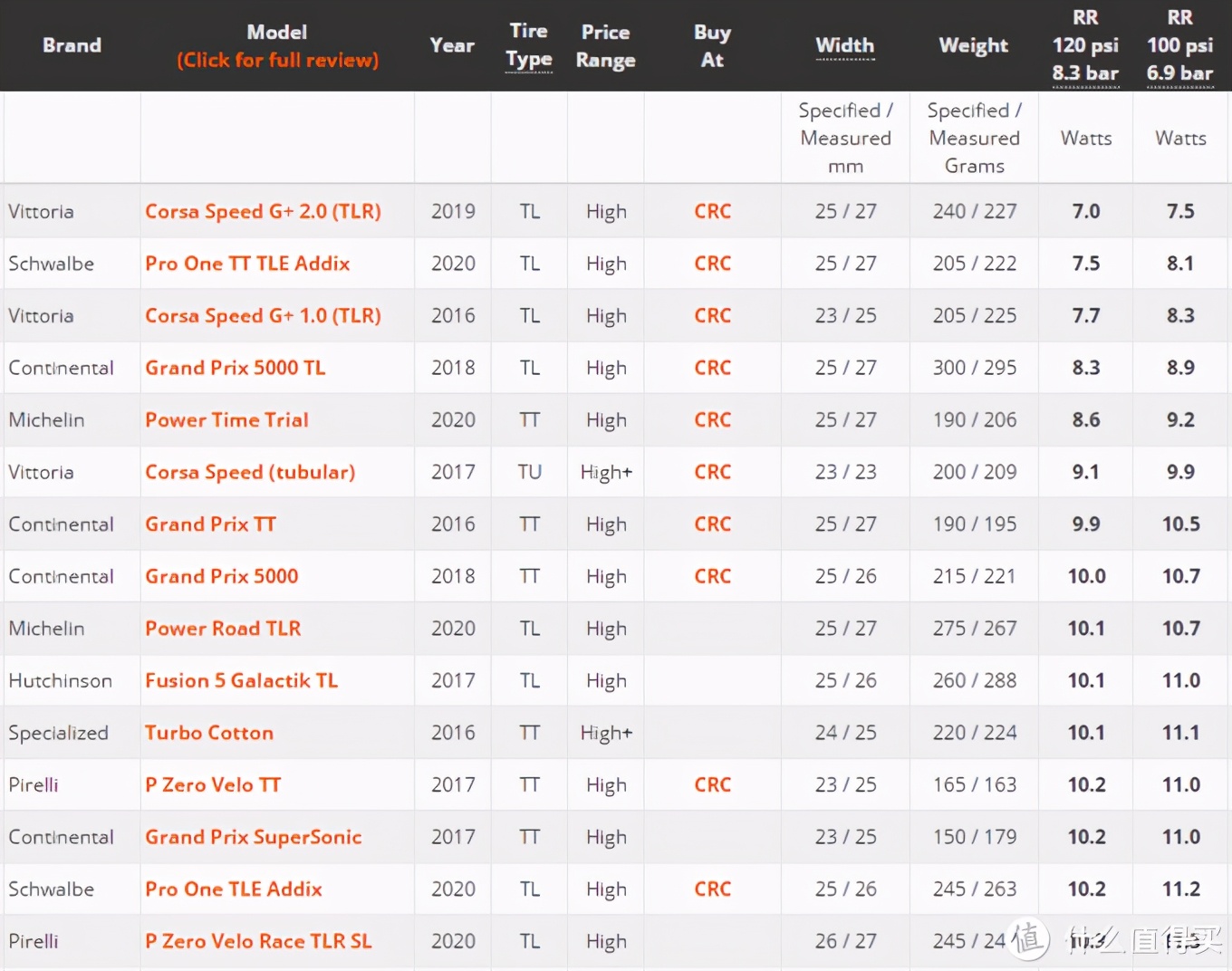Click CRC link for P Zero Velo TT
Viewport: 1232px width, 971px height.
point(713,784)
